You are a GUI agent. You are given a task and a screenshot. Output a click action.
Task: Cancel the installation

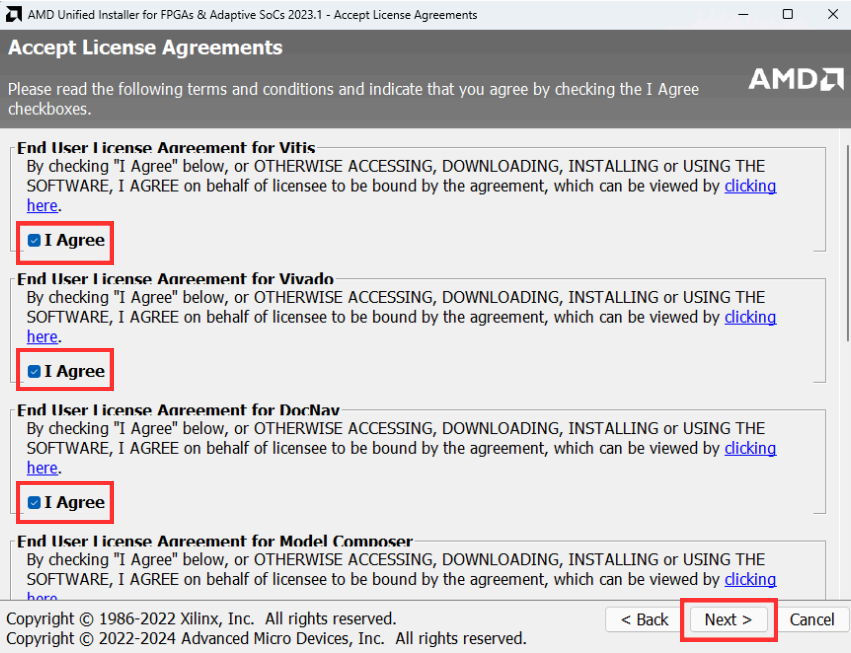tap(812, 620)
